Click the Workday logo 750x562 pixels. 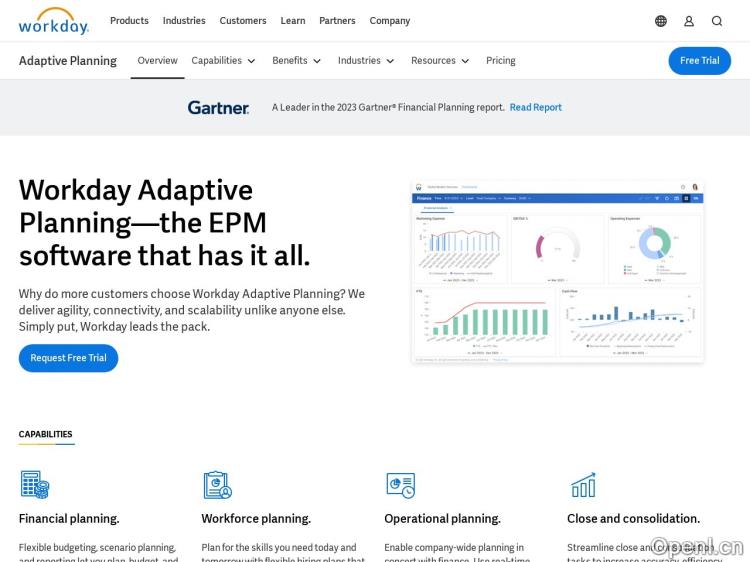[x=54, y=21]
